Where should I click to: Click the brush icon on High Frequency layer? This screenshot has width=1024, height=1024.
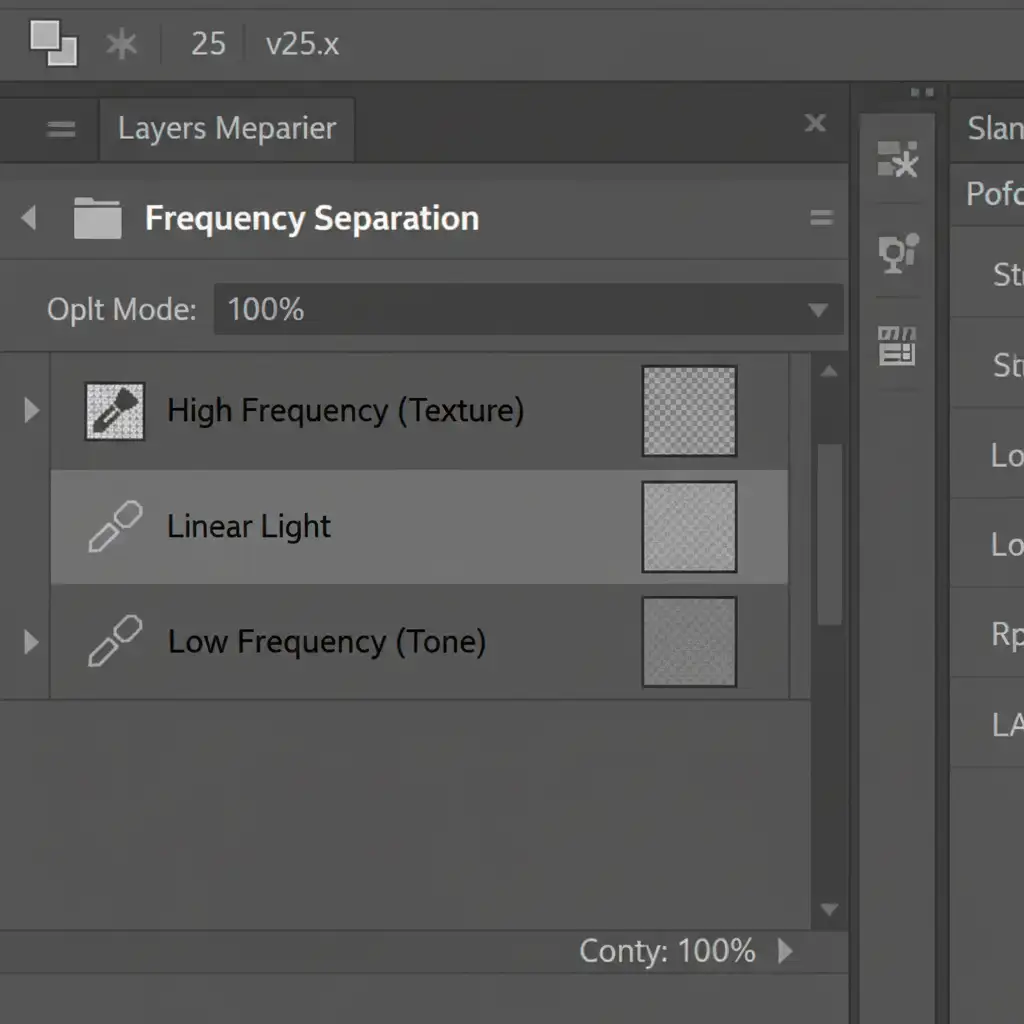click(x=114, y=411)
